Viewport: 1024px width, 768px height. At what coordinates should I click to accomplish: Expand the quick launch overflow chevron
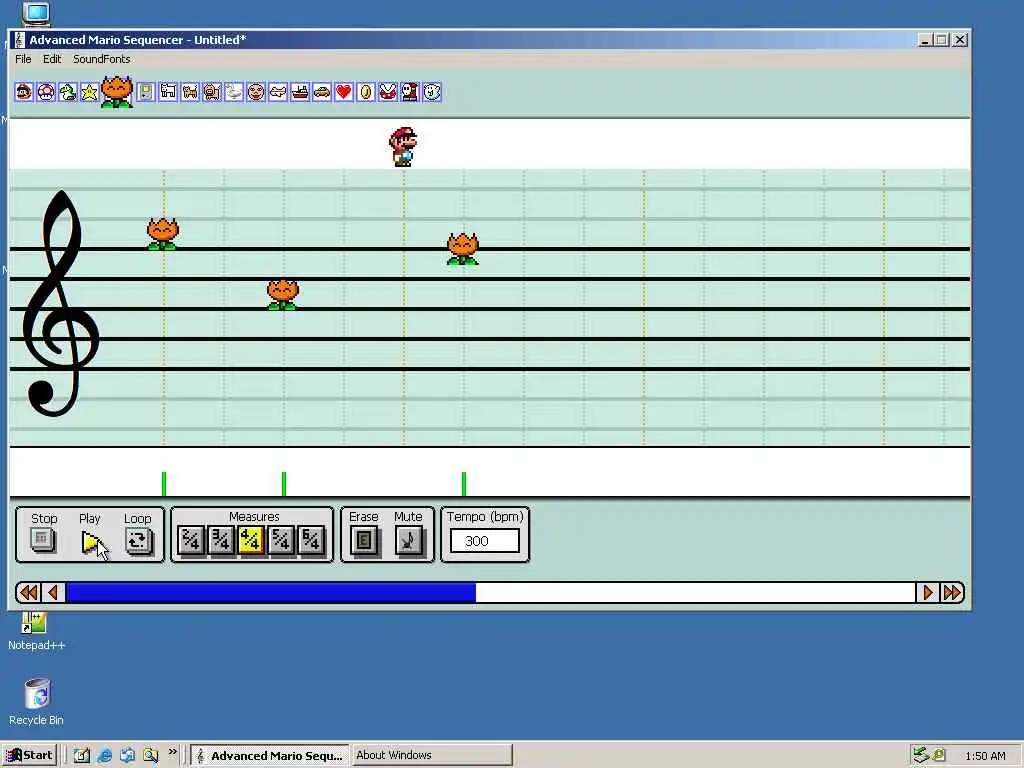[x=172, y=752]
